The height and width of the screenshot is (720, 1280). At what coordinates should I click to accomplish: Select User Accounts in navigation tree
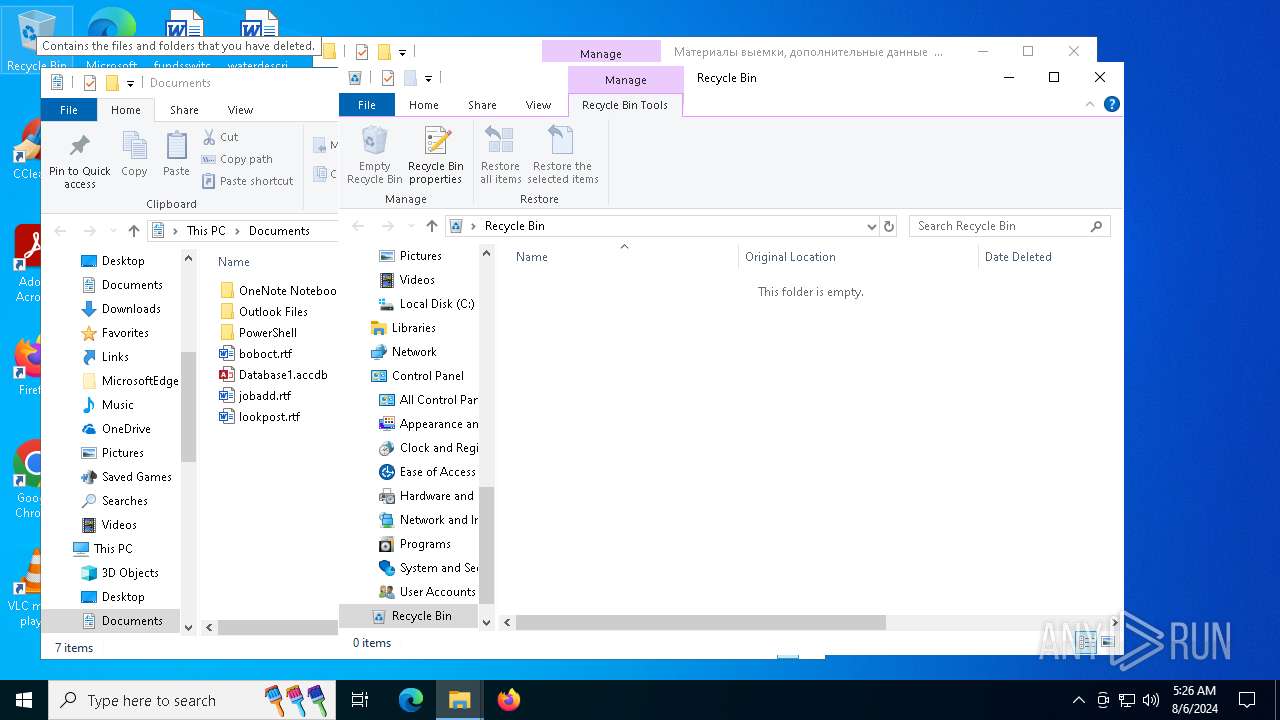click(x=427, y=592)
